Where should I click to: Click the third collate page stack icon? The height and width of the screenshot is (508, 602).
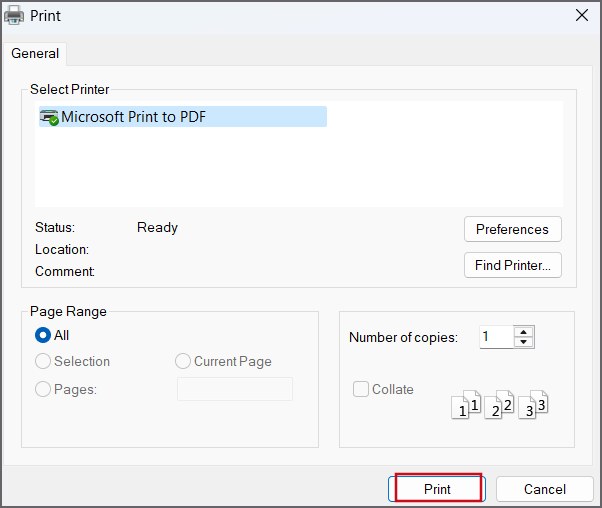click(x=533, y=405)
